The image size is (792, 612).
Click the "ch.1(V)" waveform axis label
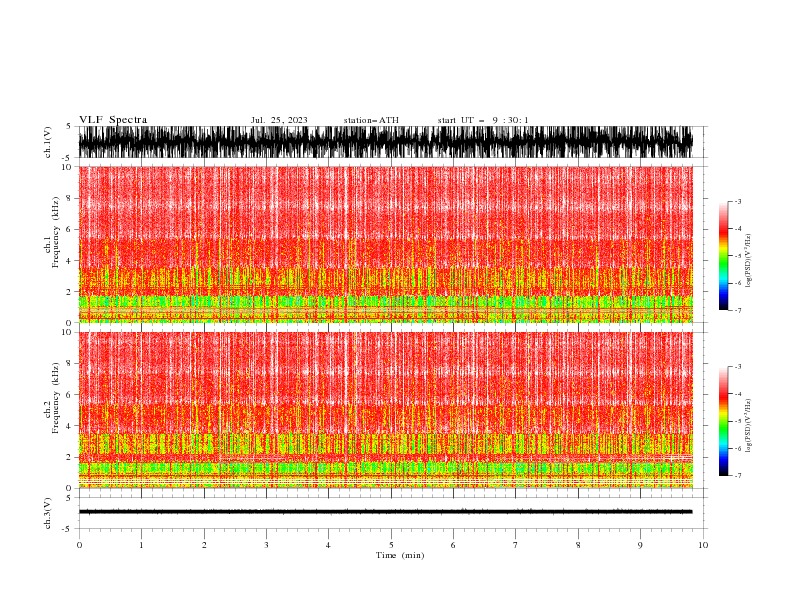(x=48, y=142)
